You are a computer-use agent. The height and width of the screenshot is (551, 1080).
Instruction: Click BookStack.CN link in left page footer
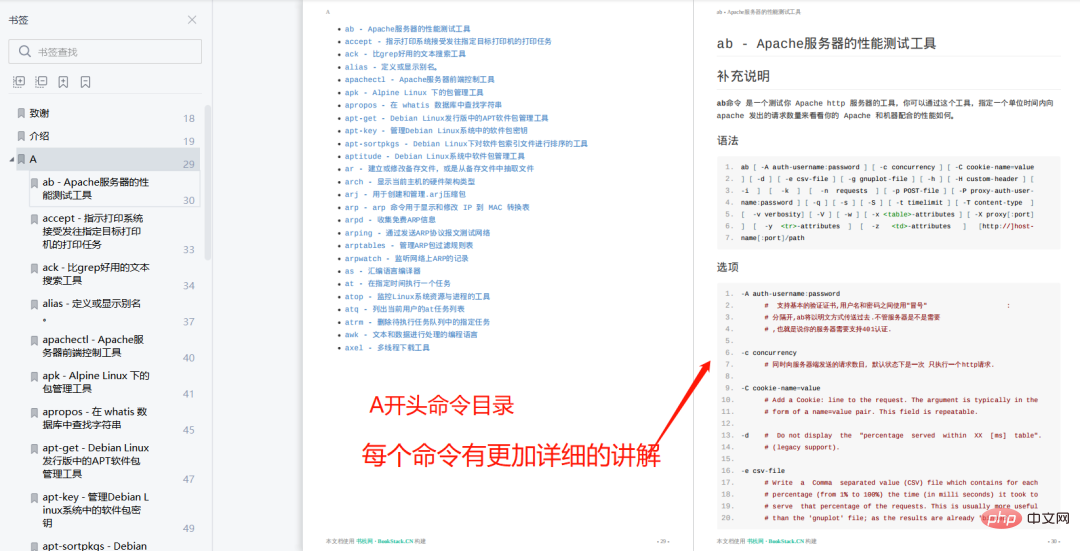tap(395, 541)
